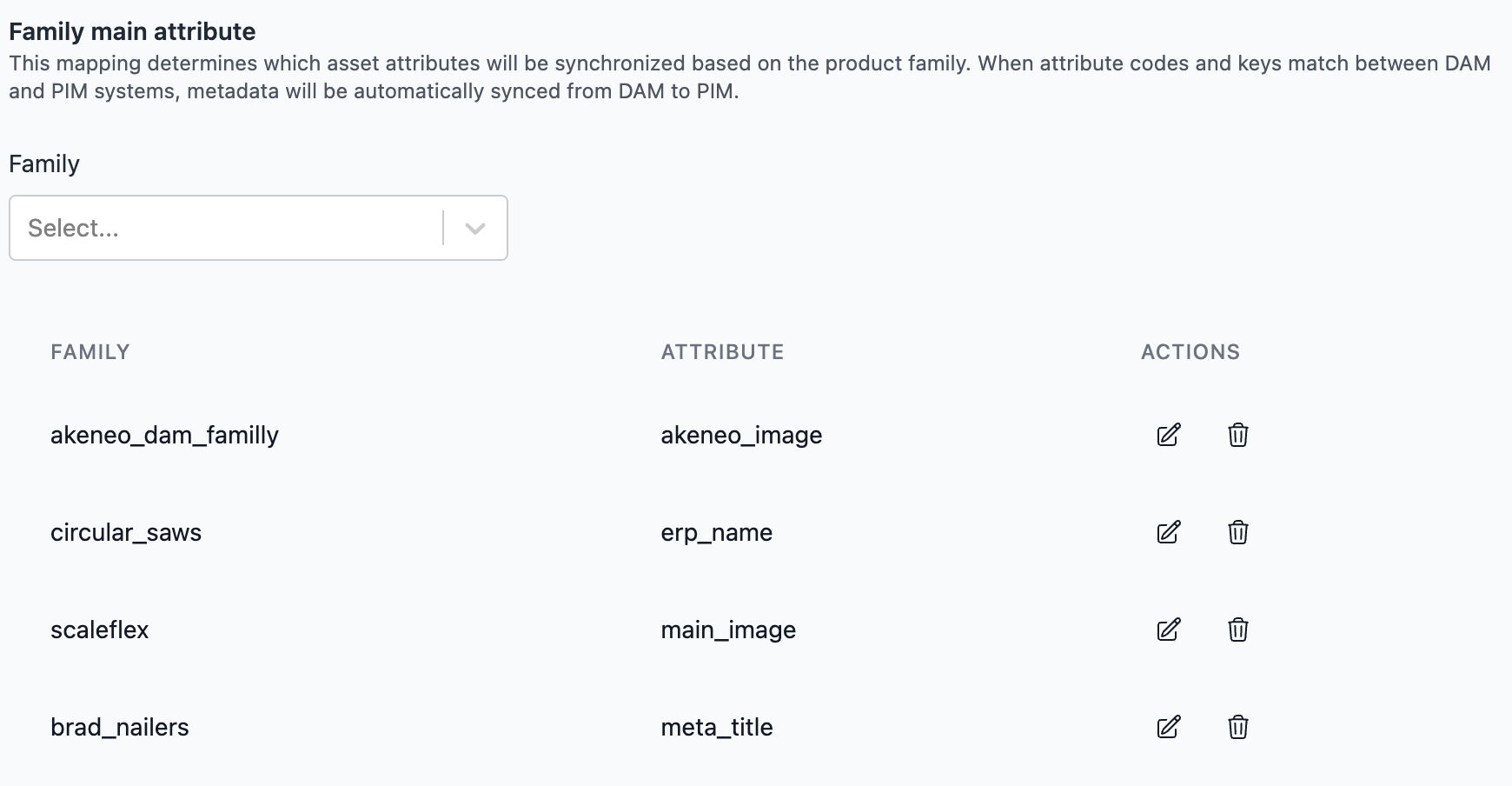1512x786 pixels.
Task: Edit the akeneo_dam_familly mapping
Action: (x=1169, y=435)
